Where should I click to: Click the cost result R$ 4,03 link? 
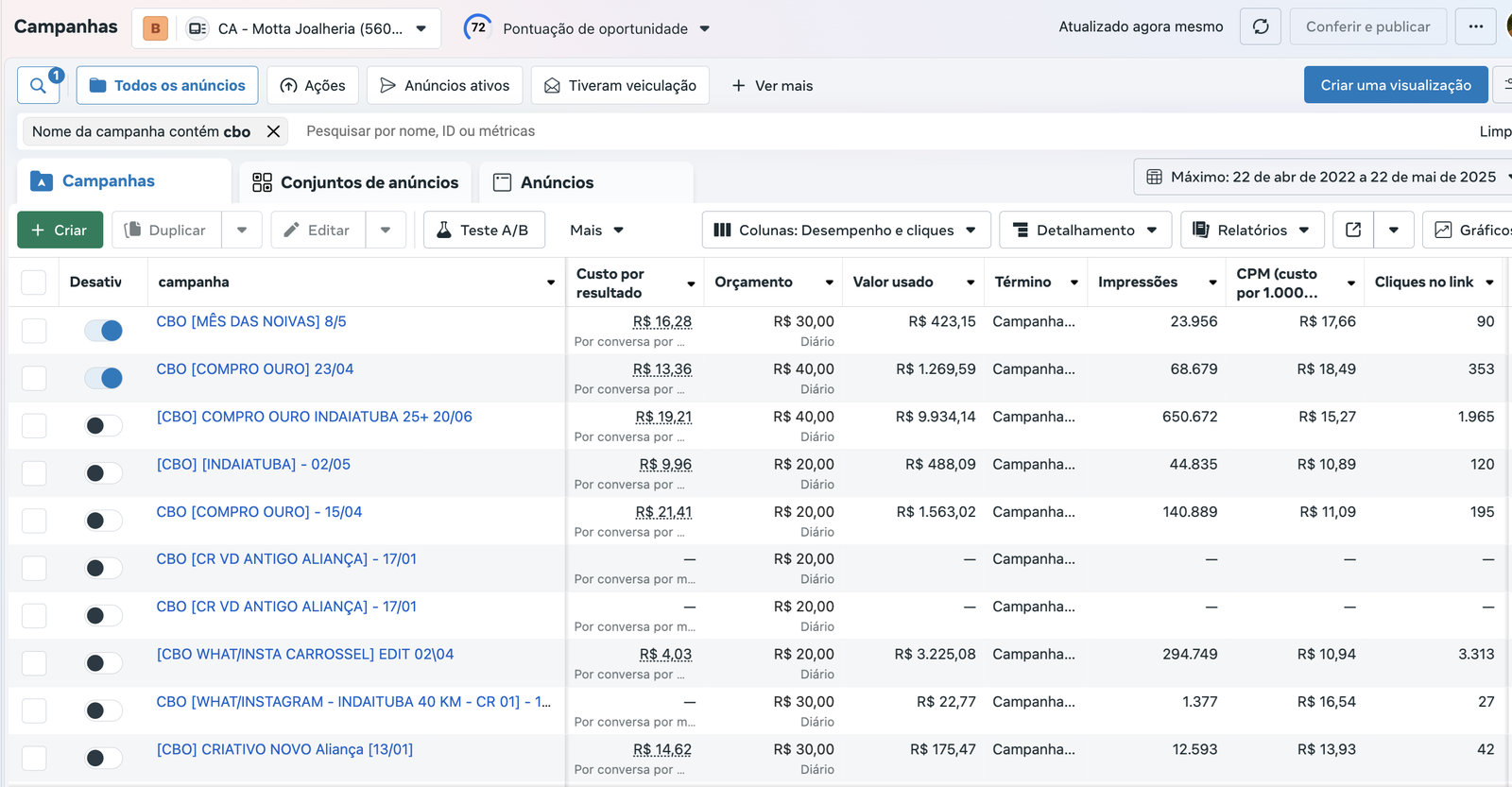(665, 654)
